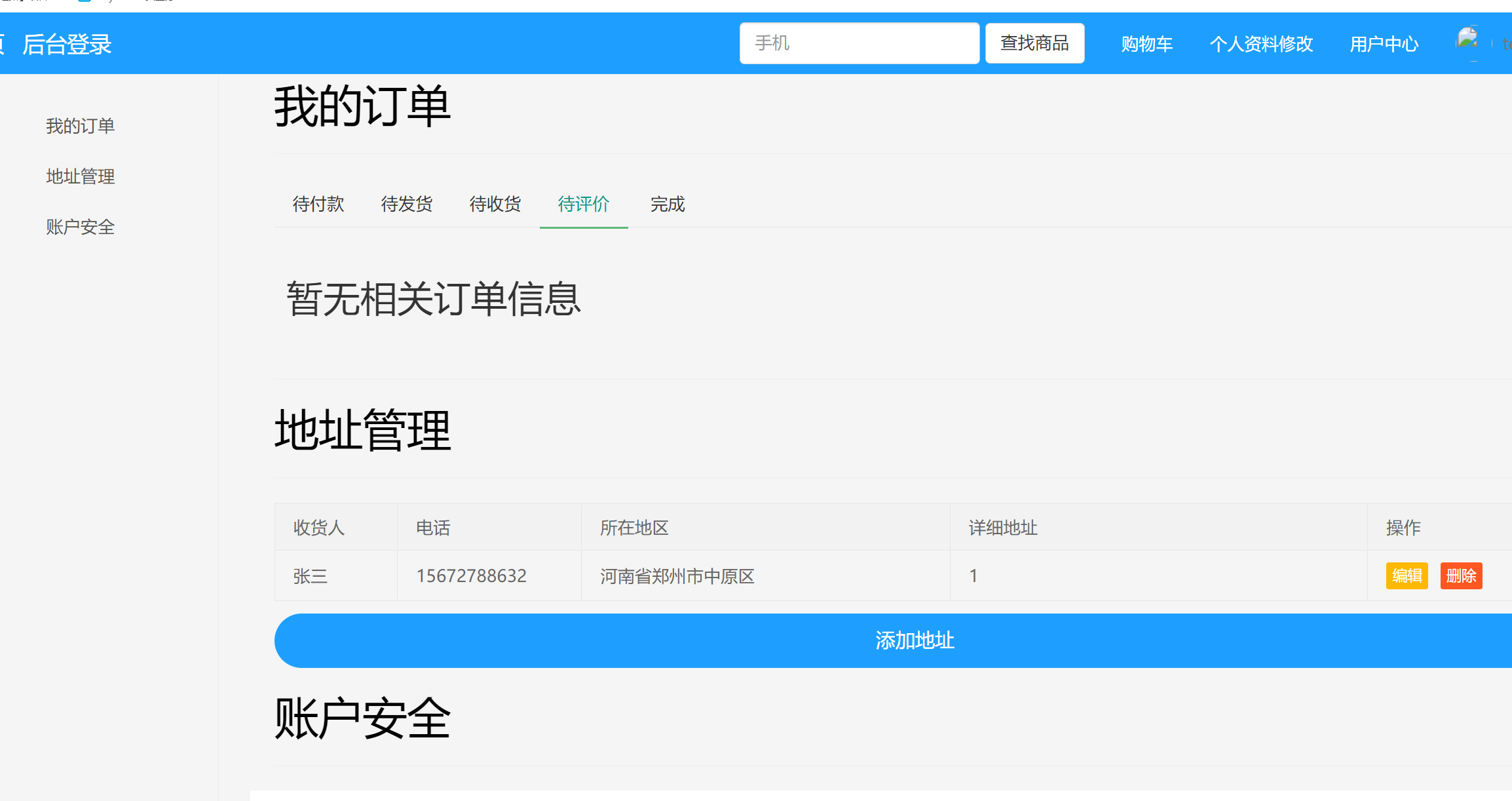Viewport: 1512px width, 801px height.
Task: Open 购物车 from the top navigation
Action: (x=1146, y=43)
